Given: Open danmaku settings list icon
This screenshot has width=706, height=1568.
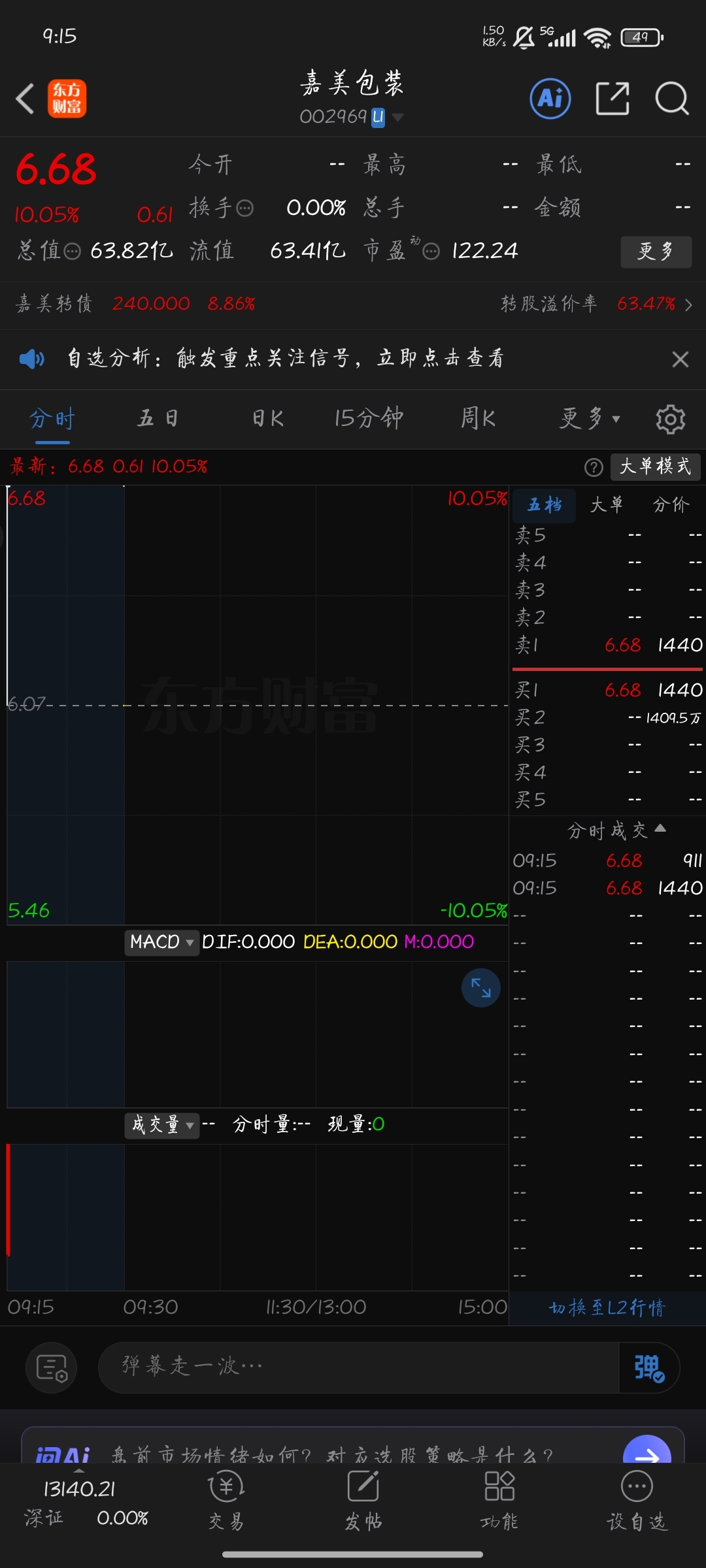Looking at the screenshot, I should click(51, 1367).
